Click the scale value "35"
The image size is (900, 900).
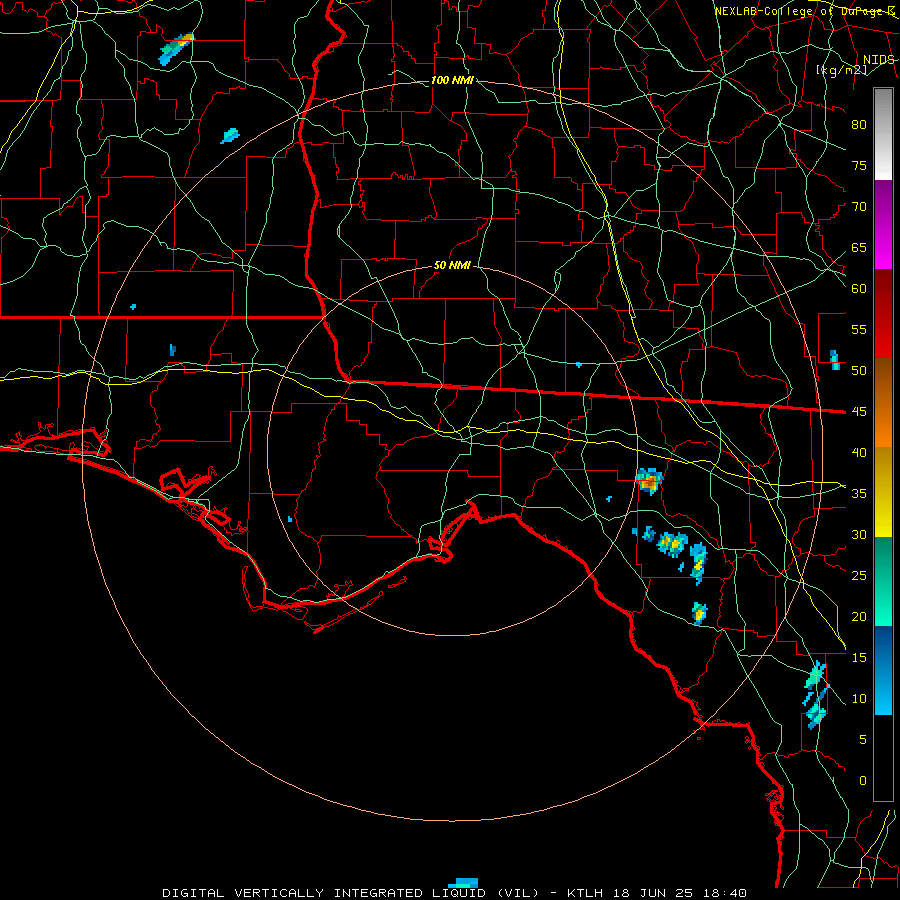click(x=859, y=494)
